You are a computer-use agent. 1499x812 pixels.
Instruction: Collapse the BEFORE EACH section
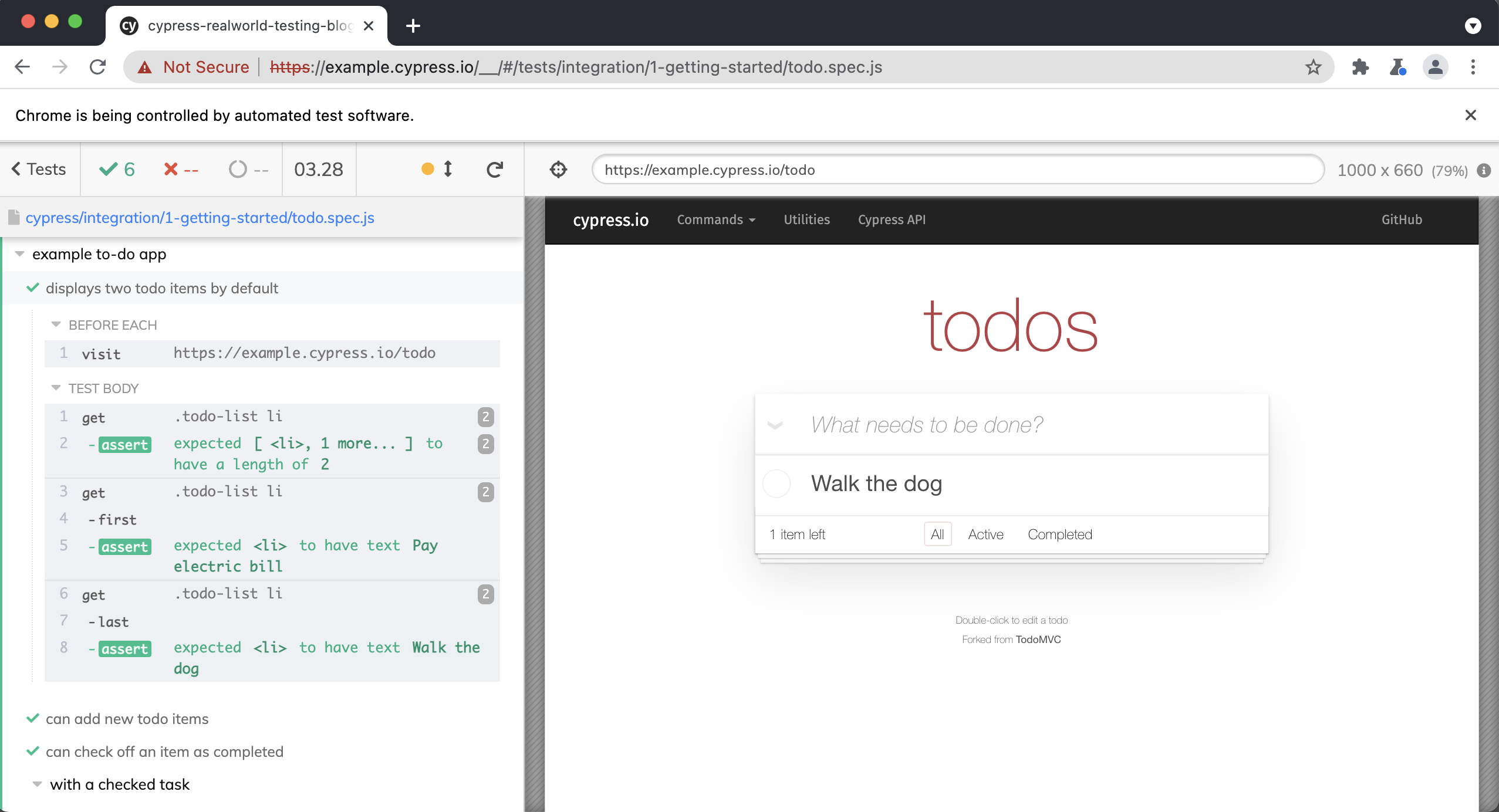(56, 324)
